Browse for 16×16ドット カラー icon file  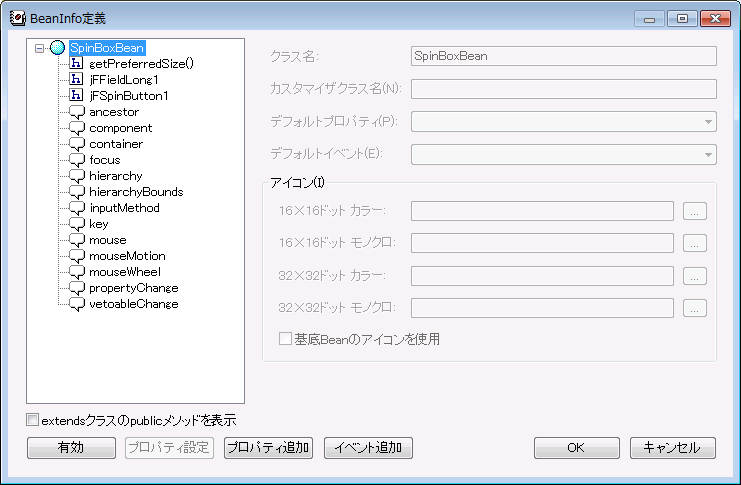[x=695, y=211]
